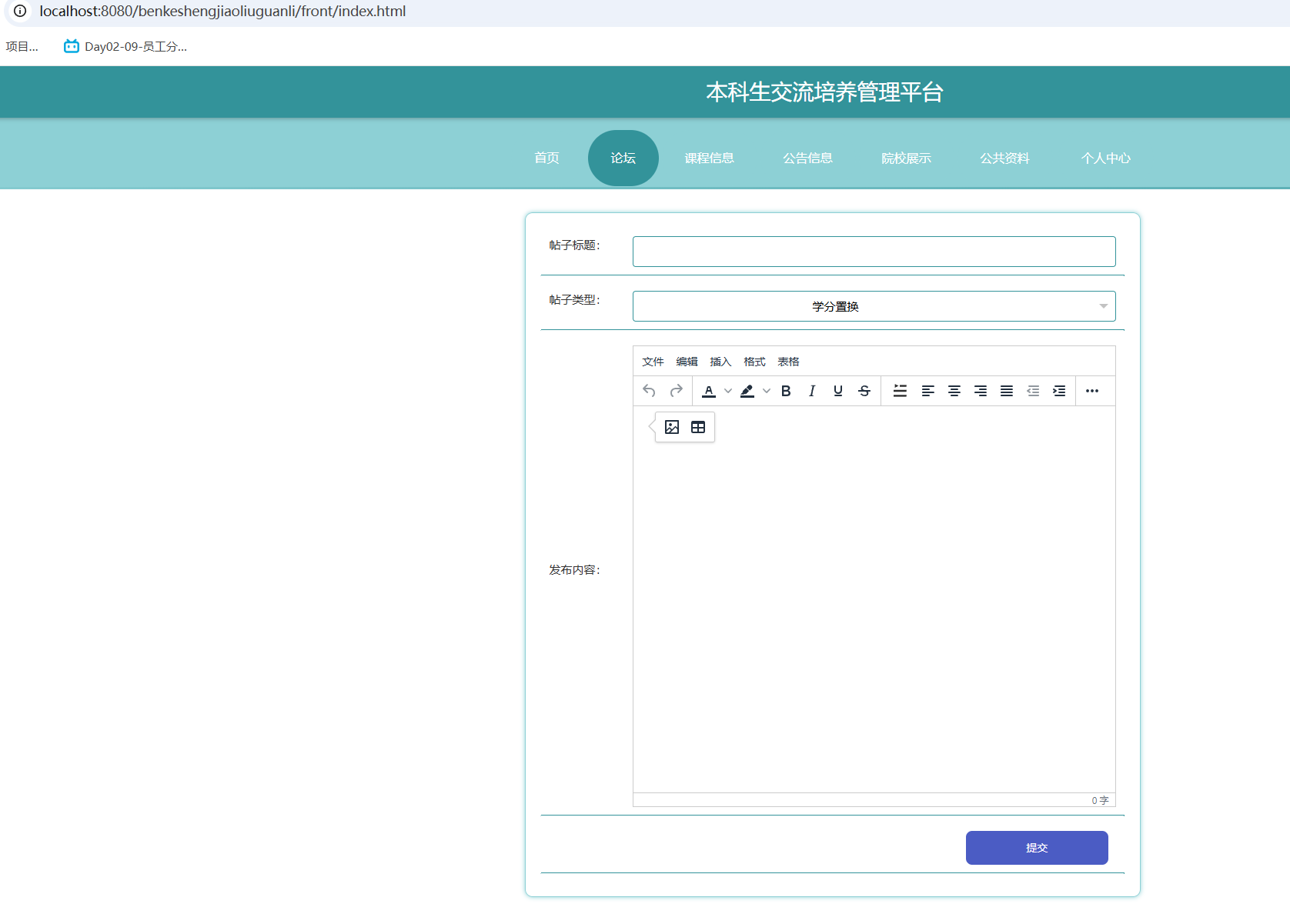Open 个人中心 navigation tab

pyautogui.click(x=1105, y=158)
